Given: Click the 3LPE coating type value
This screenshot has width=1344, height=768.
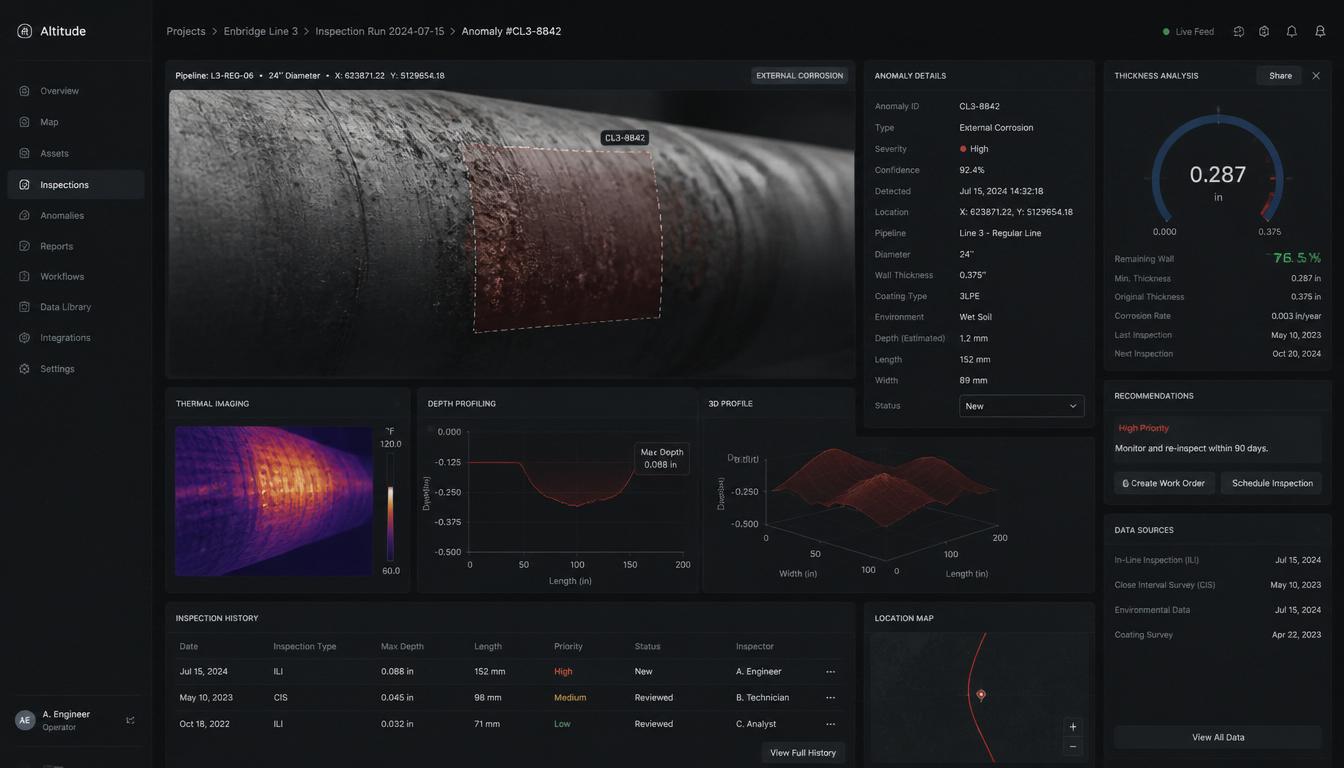Looking at the screenshot, I should click(x=970, y=296).
